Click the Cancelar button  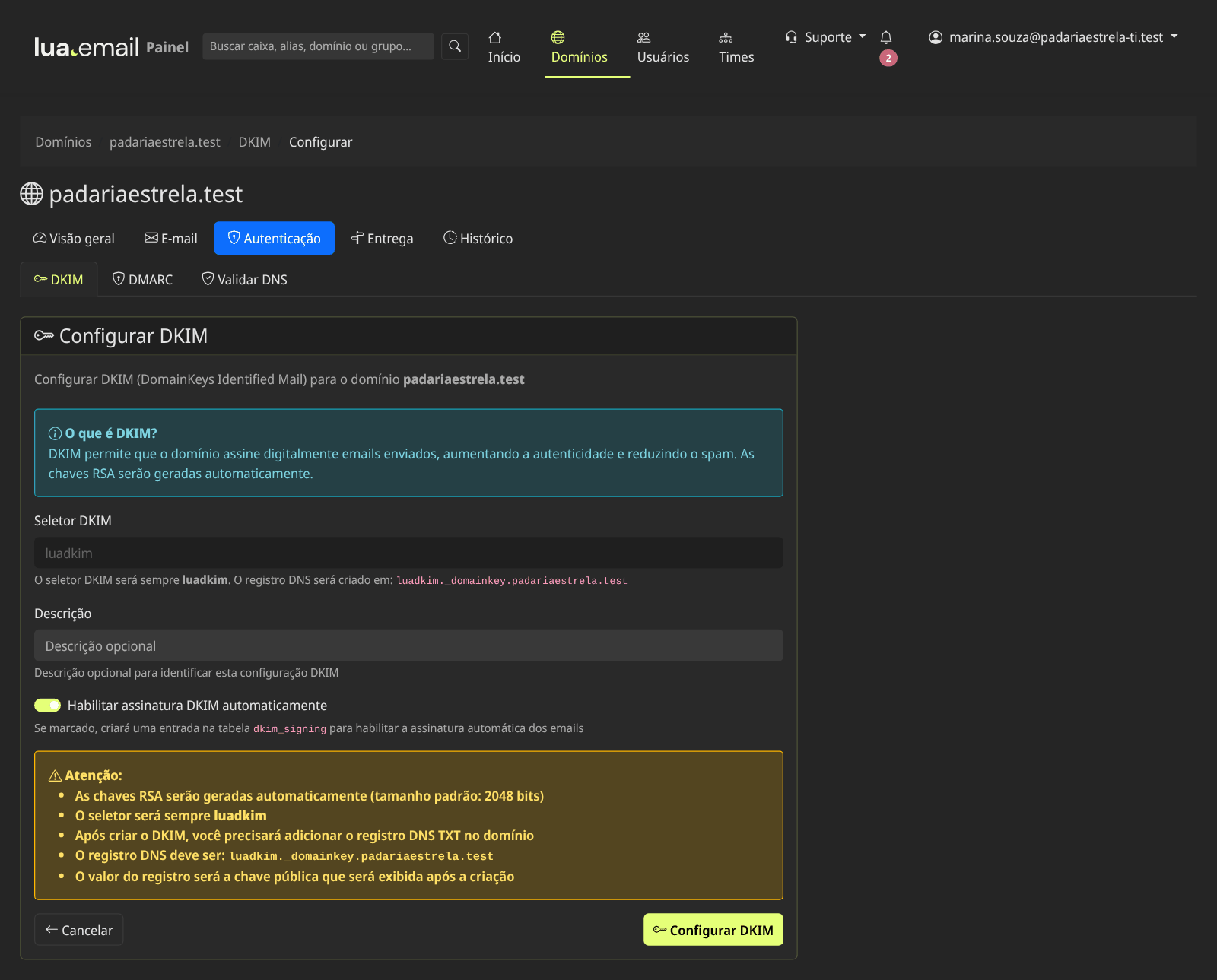pos(79,930)
